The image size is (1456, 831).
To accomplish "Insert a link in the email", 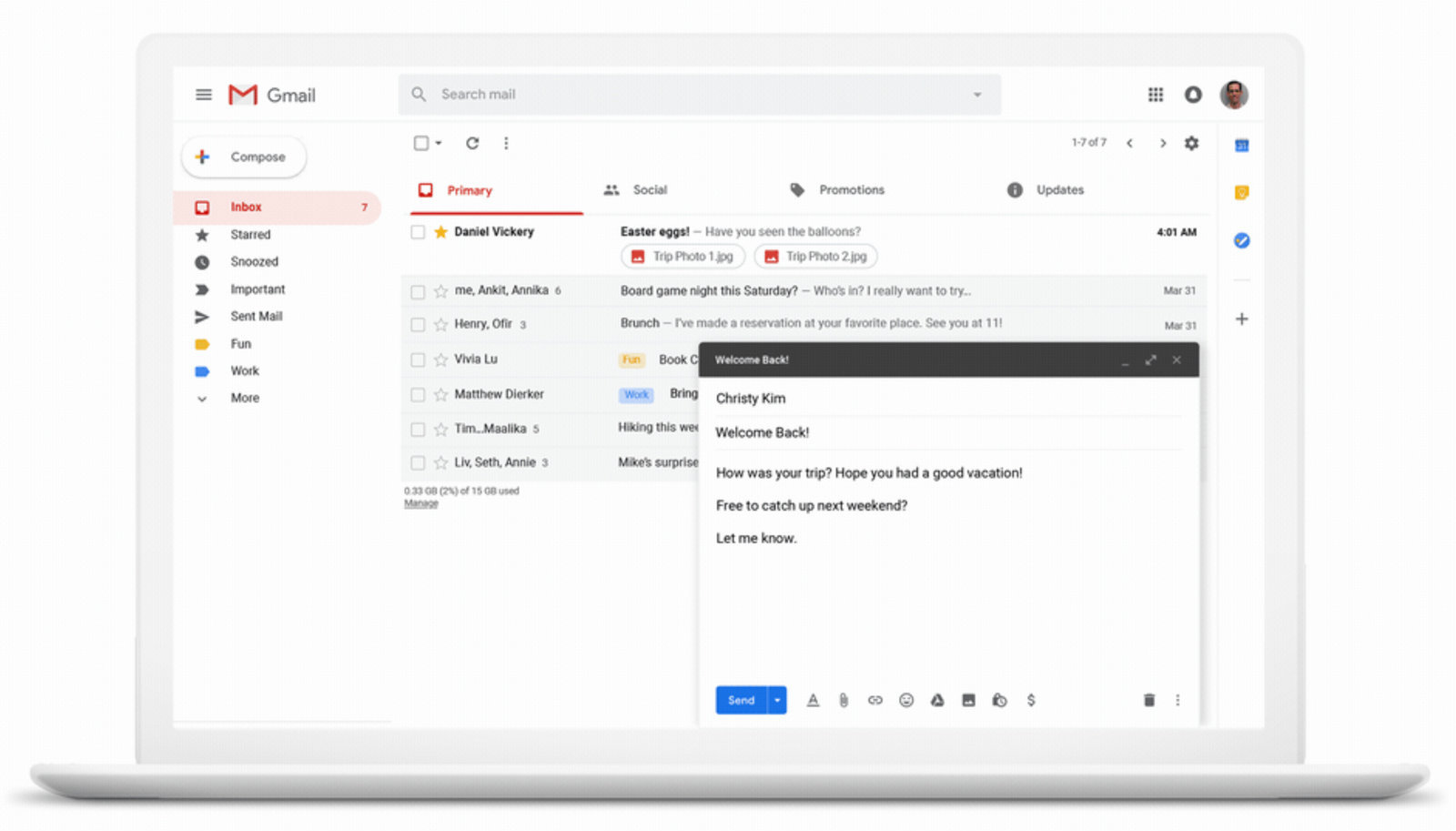I will (875, 700).
